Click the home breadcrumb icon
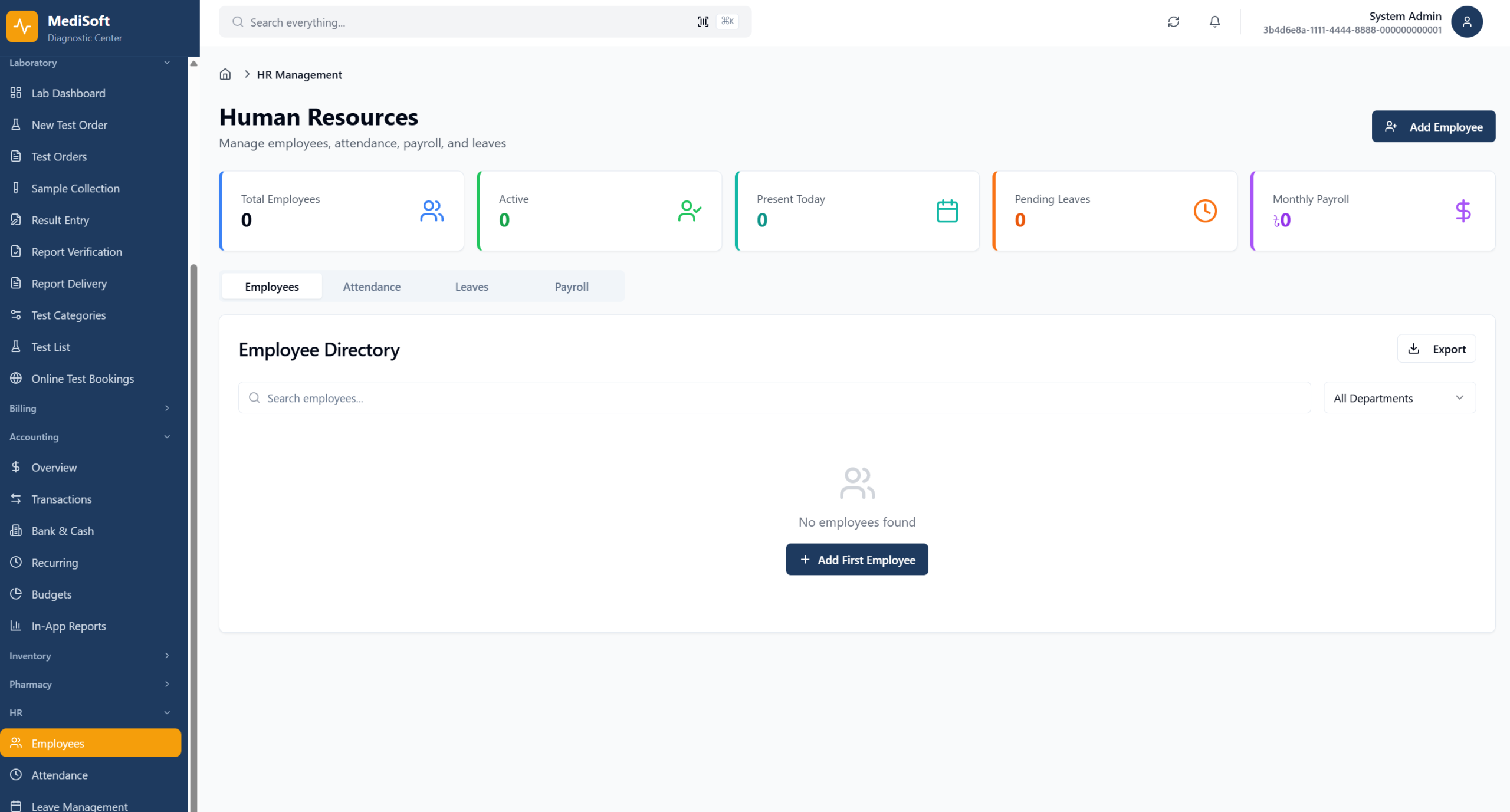This screenshot has width=1510, height=812. pyautogui.click(x=225, y=74)
